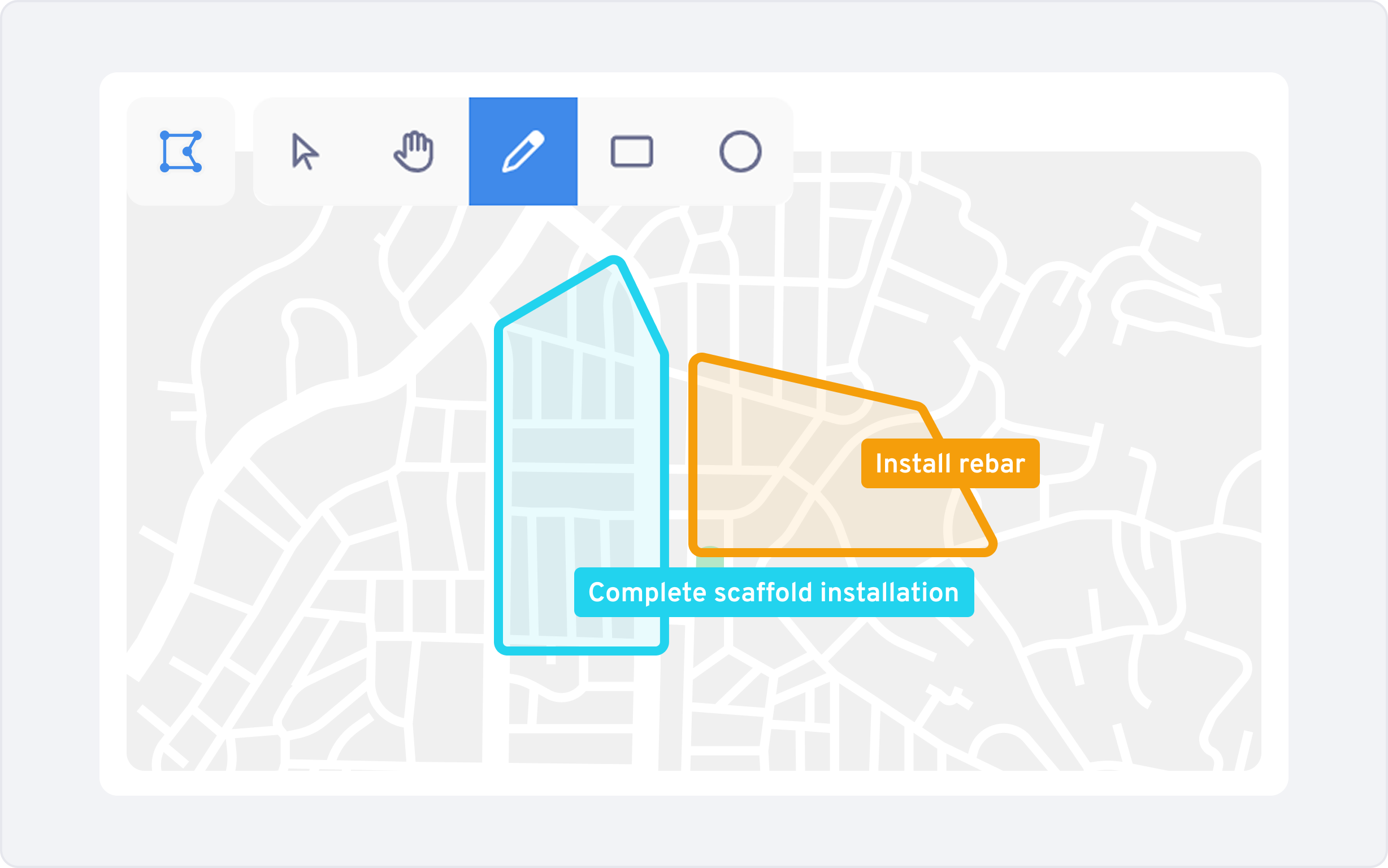Click the Complete scaffold installation label
1388x868 pixels.
pyautogui.click(x=773, y=592)
